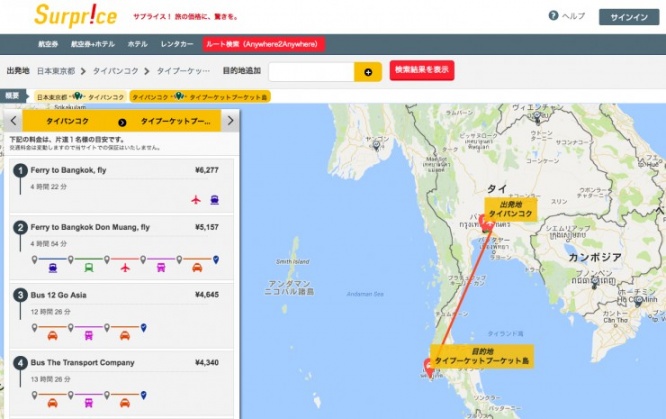
Task: Click the Vientiane marker on map
Action: [x=537, y=116]
